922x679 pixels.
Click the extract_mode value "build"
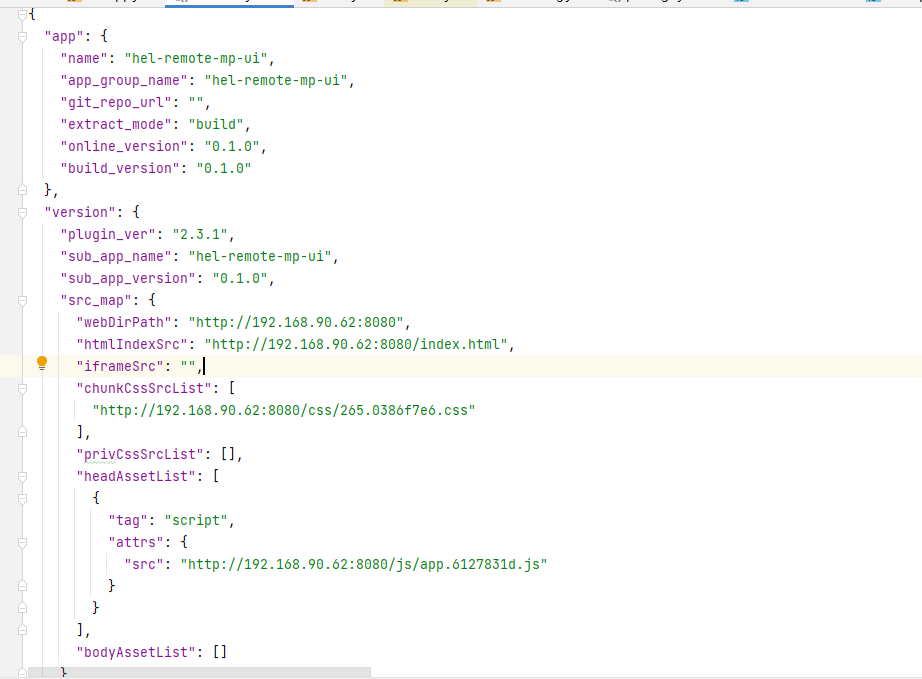(220, 124)
